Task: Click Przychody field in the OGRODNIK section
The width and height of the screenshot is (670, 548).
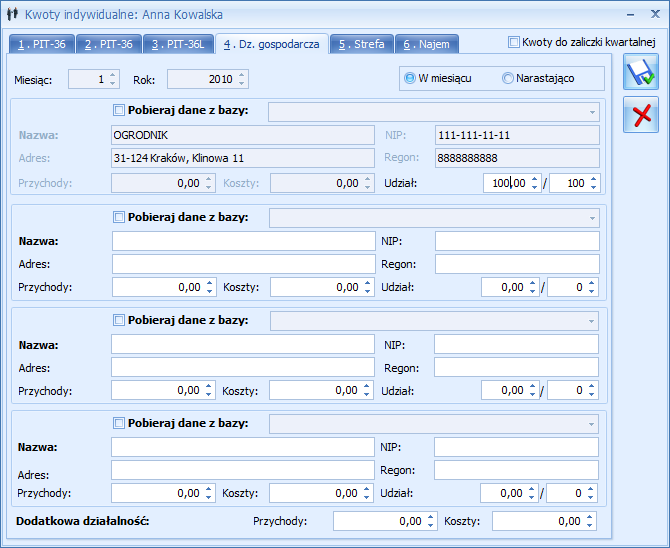Action: tap(163, 183)
